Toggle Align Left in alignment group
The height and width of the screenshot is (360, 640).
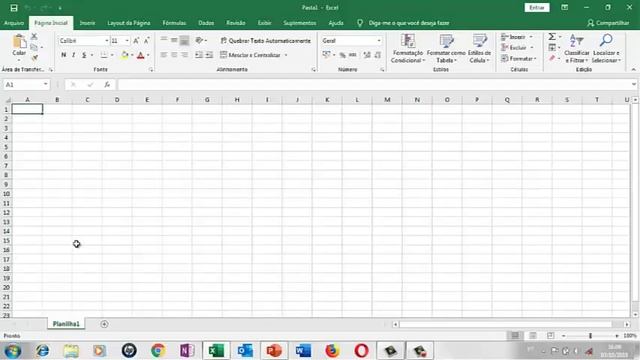(164, 55)
